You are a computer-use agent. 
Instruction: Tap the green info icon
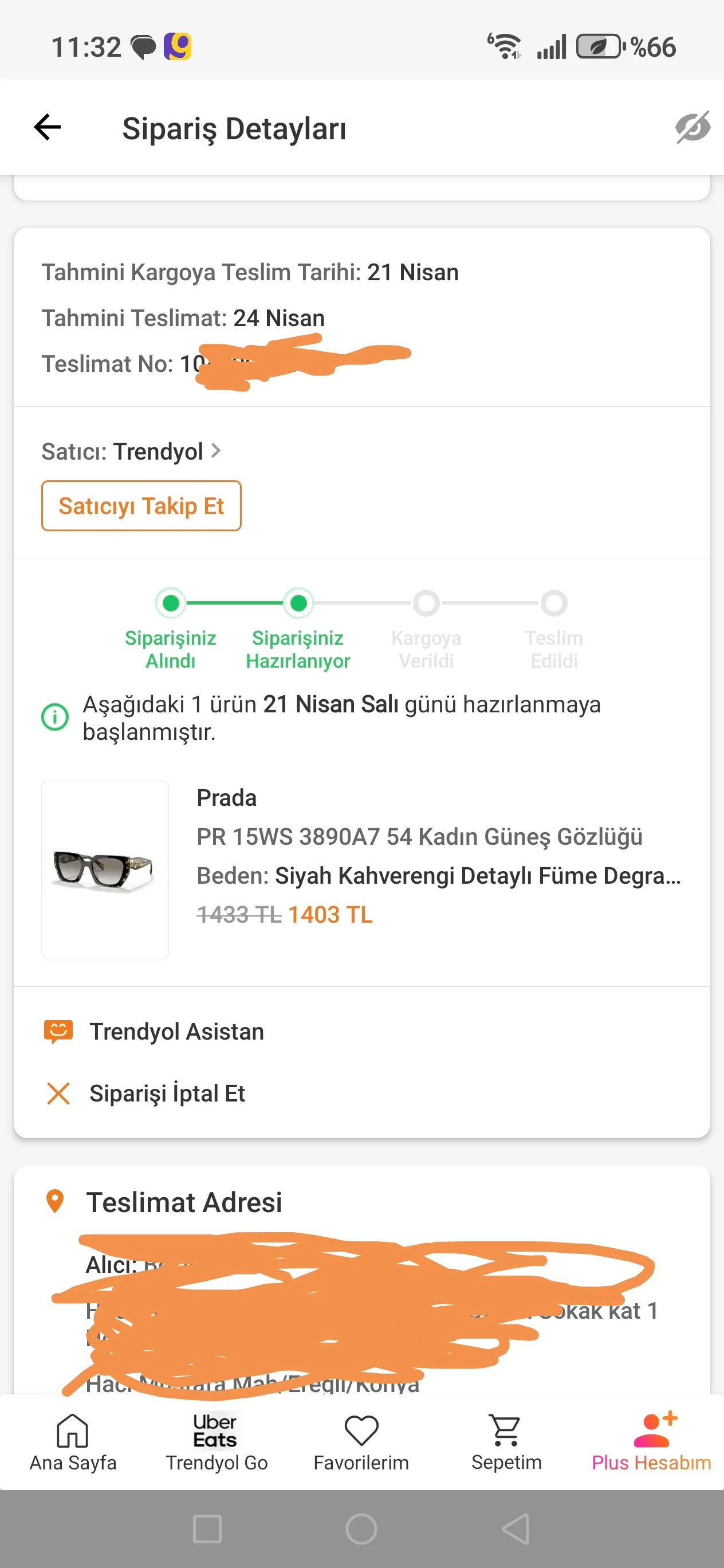click(x=55, y=716)
